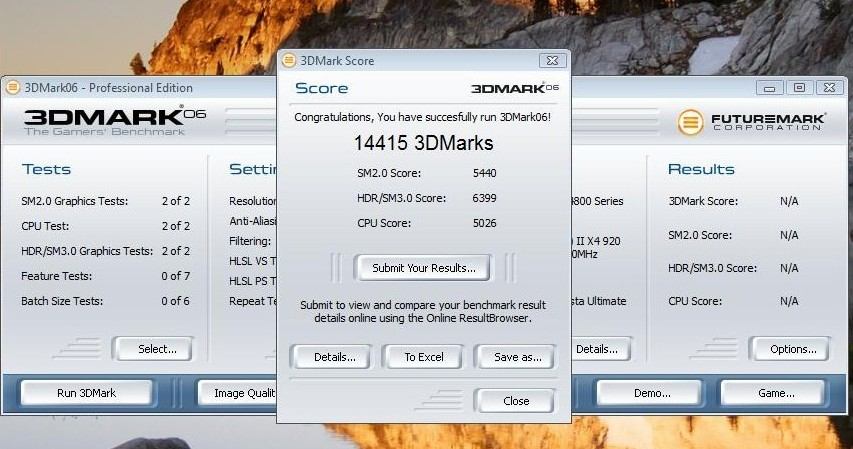853x449 pixels.
Task: Click the '800 Series' graphics text
Action: pos(597,201)
